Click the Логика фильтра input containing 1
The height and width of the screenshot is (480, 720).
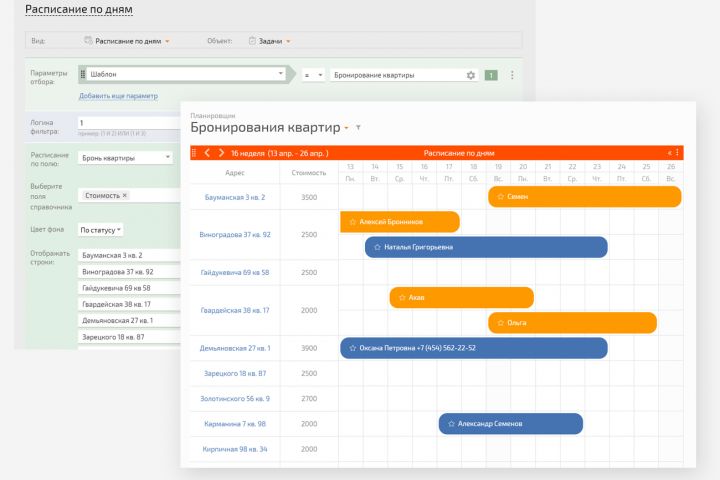129,123
